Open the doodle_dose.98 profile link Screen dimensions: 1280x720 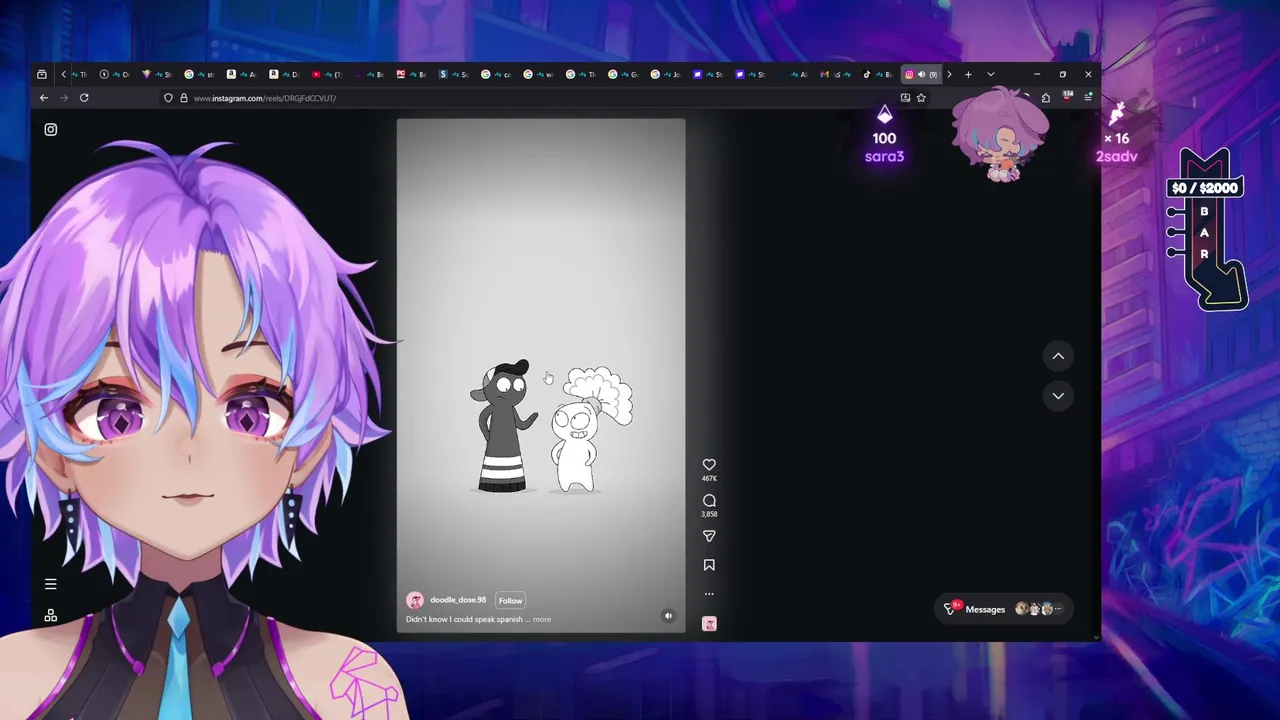458,600
